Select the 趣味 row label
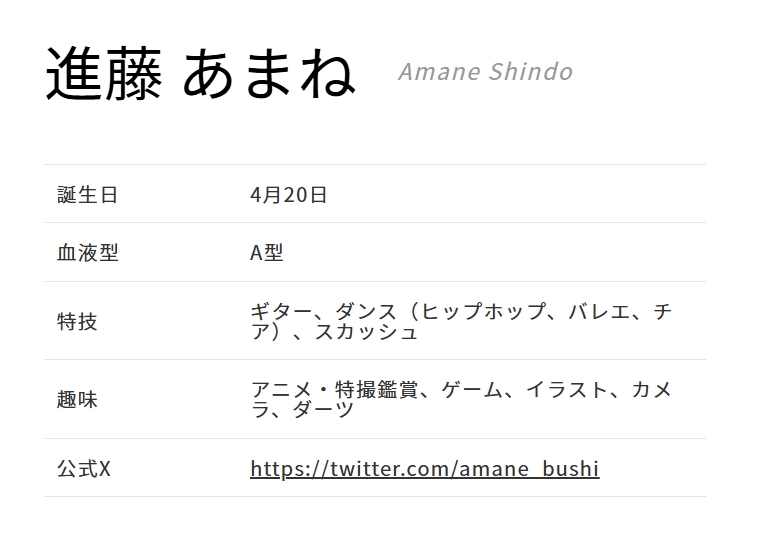Viewport: 770px width, 539px height. 77,399
